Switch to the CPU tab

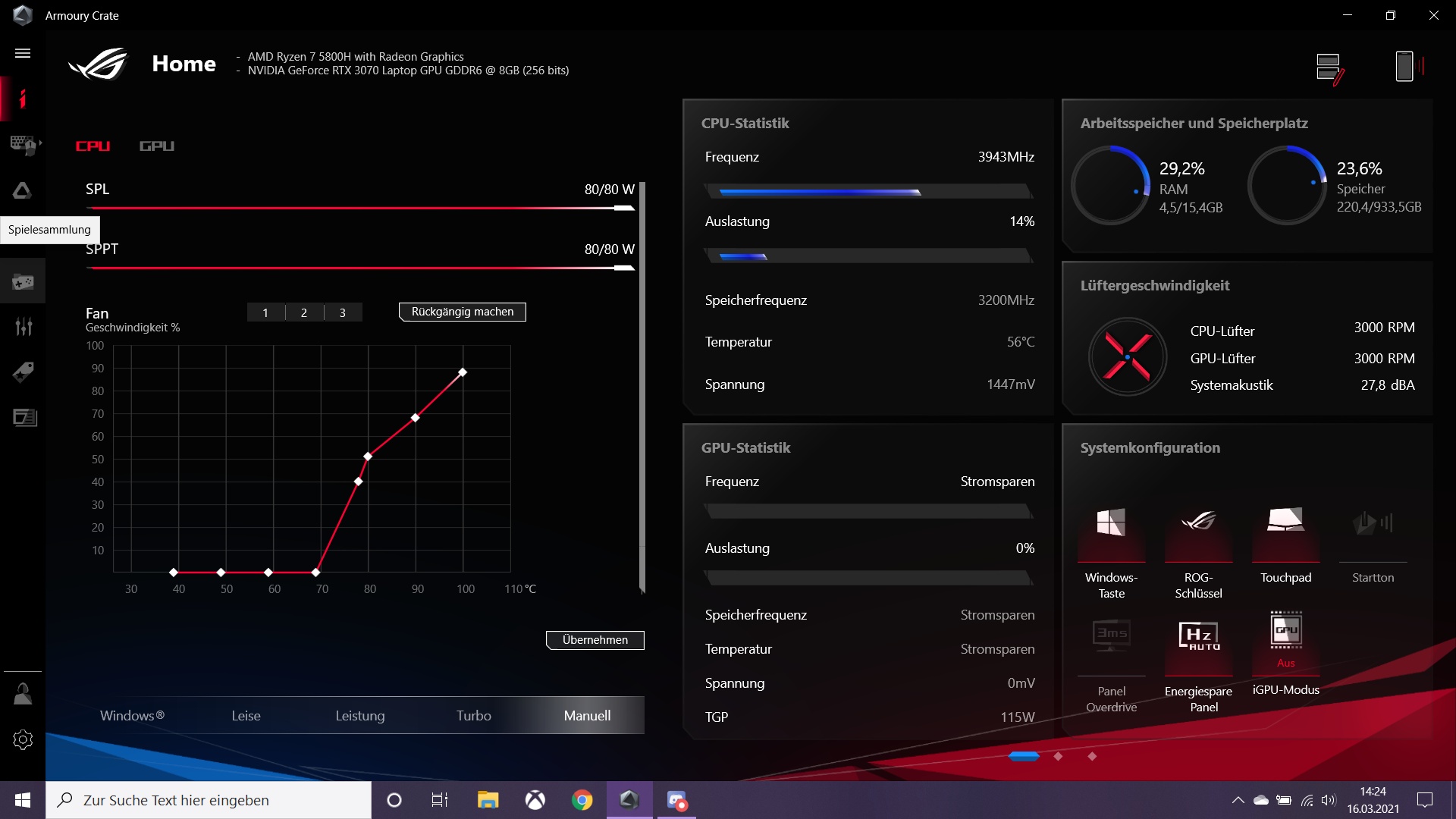tap(93, 146)
